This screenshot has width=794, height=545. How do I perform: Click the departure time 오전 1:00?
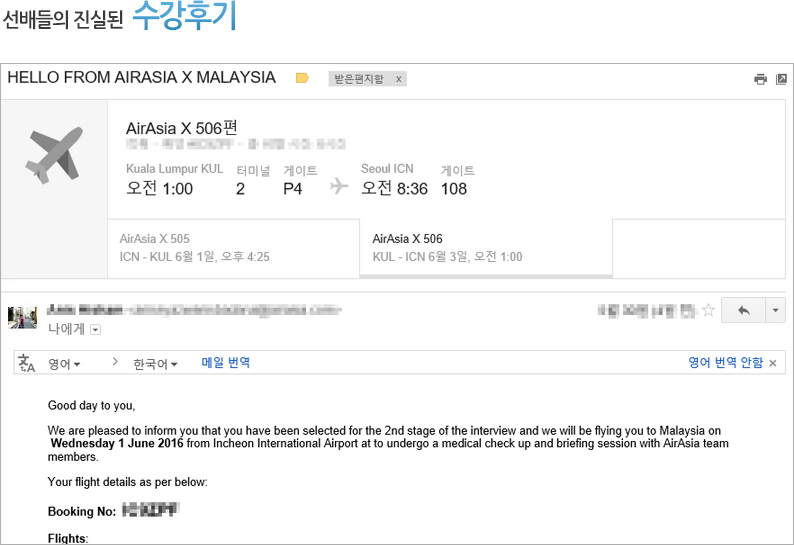160,188
